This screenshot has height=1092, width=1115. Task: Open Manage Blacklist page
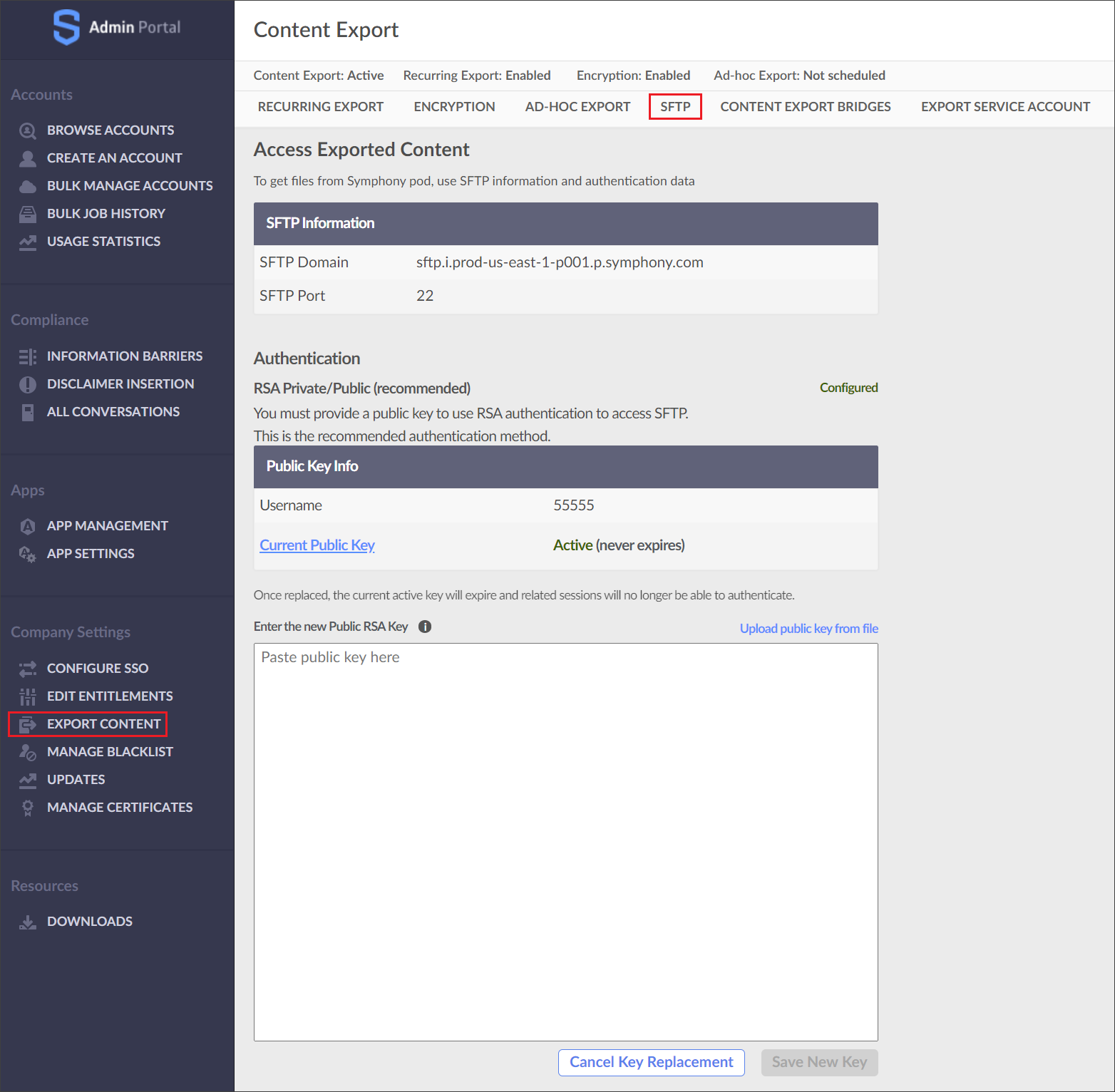(x=110, y=752)
